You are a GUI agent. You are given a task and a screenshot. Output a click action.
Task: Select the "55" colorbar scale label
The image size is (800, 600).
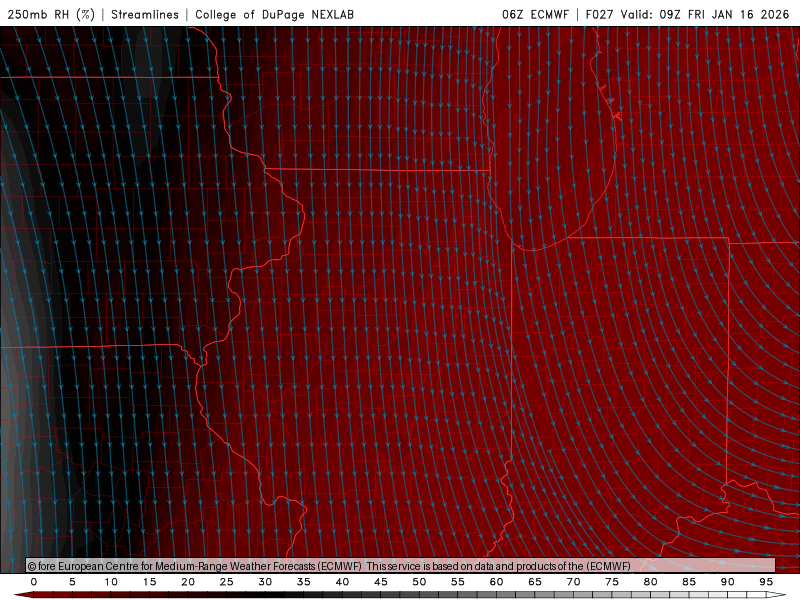tap(458, 582)
